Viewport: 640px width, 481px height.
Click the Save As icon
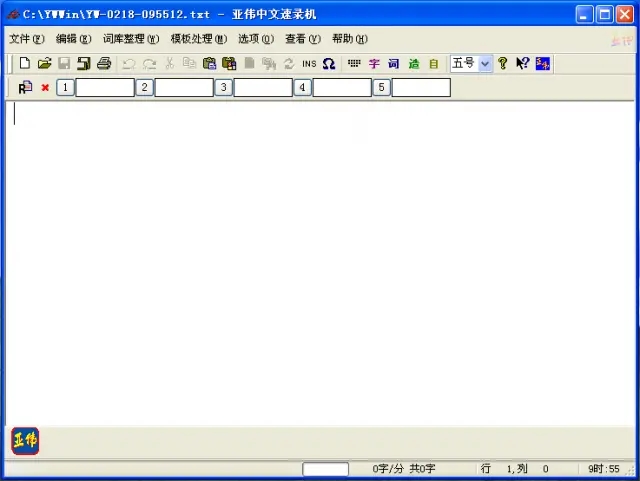pyautogui.click(x=84, y=63)
